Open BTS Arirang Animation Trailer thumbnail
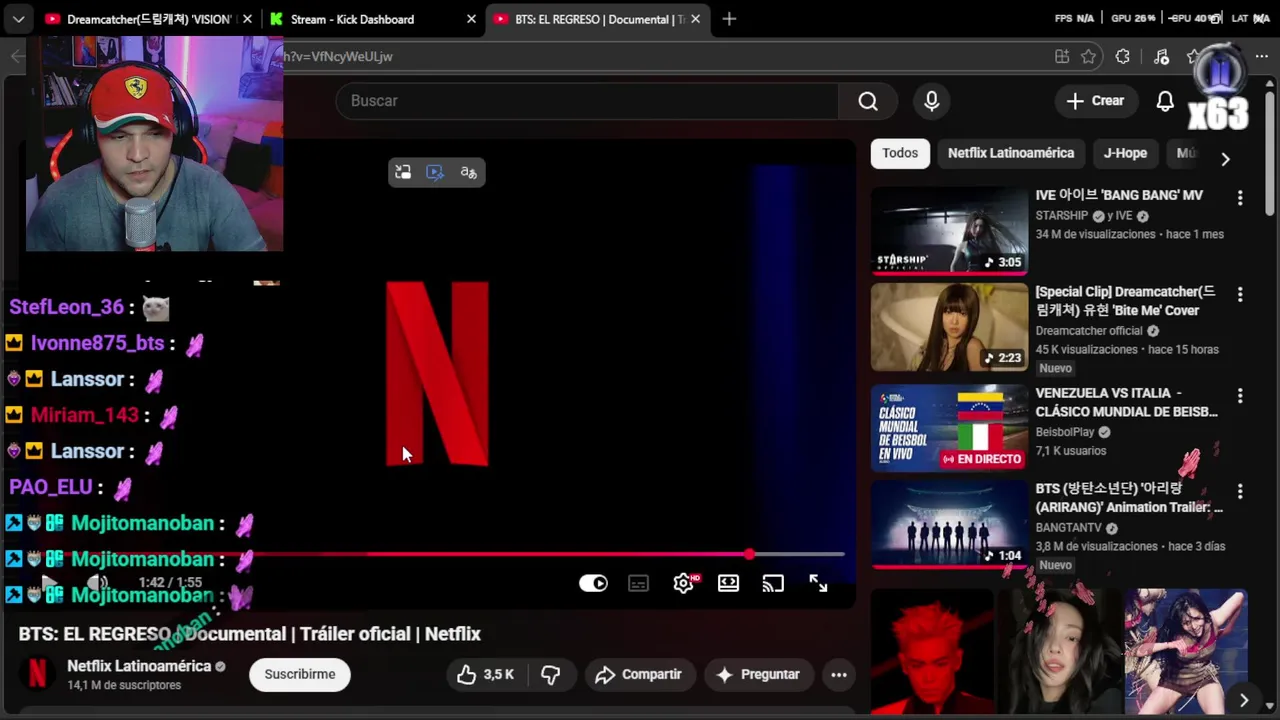The image size is (1280, 720). tap(949, 524)
